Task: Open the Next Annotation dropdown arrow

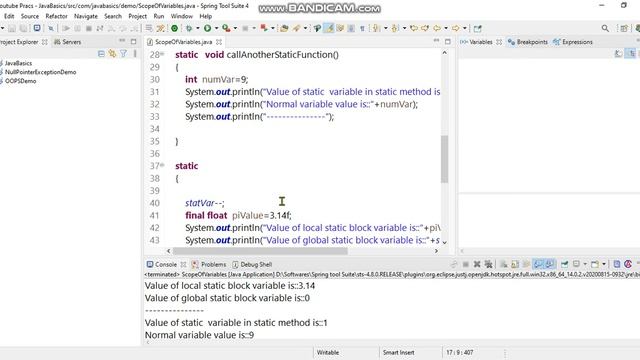Action: coord(386,28)
